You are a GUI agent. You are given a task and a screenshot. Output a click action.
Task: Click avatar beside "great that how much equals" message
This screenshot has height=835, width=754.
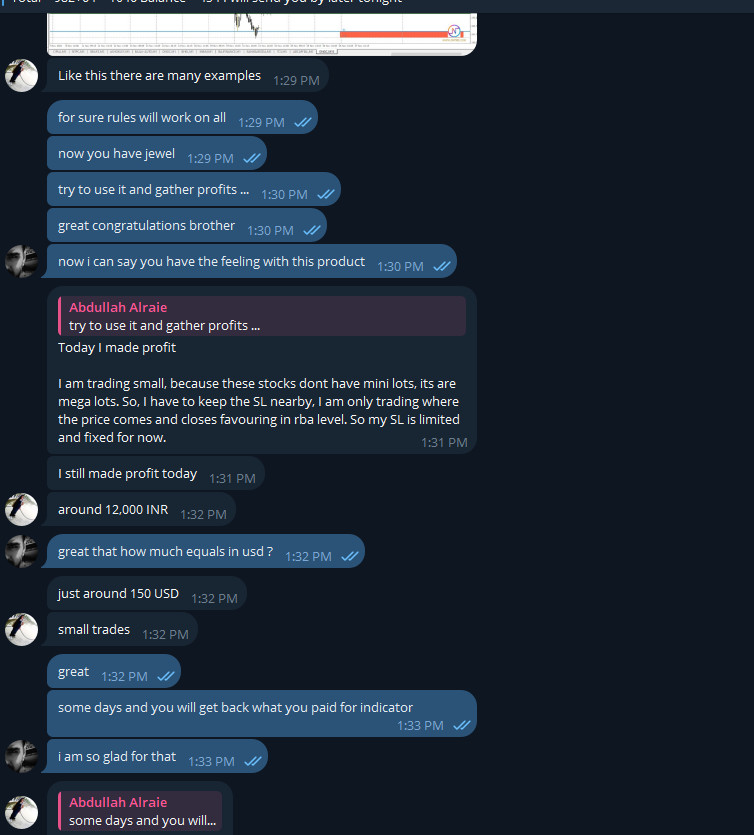click(21, 552)
